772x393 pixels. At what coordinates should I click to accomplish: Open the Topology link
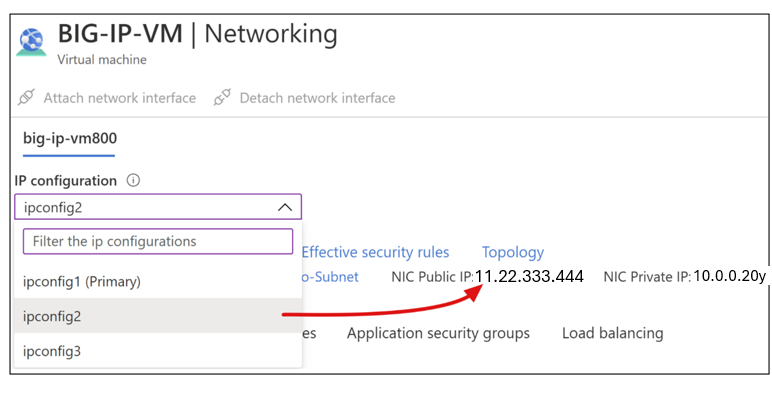pos(513,253)
